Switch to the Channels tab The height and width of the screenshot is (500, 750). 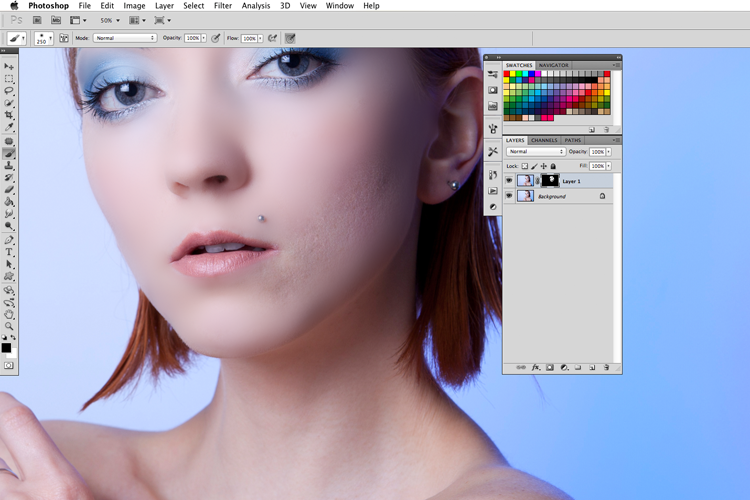[544, 140]
